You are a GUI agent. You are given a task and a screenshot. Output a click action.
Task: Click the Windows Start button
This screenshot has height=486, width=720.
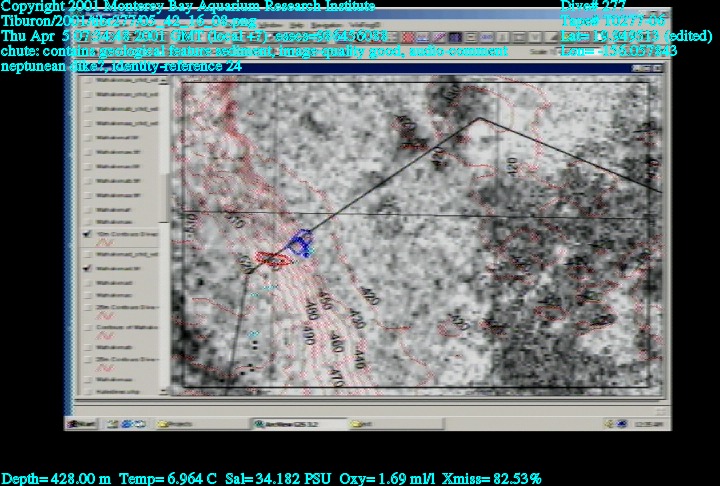(83, 424)
